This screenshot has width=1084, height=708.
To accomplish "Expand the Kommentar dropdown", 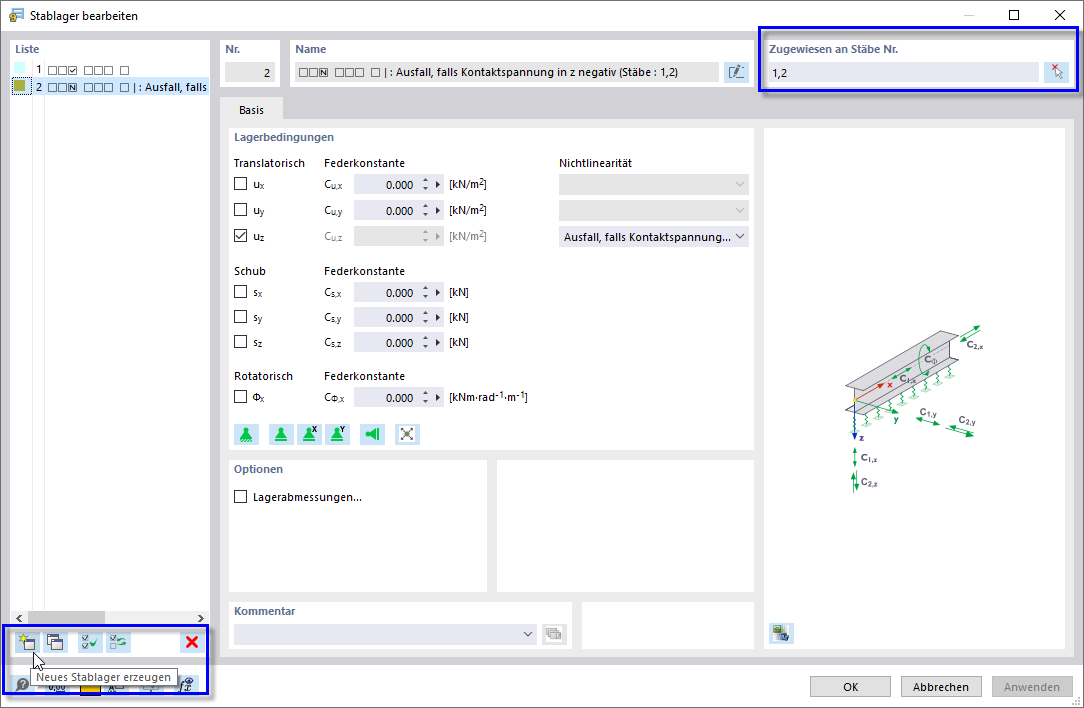I will tap(527, 634).
